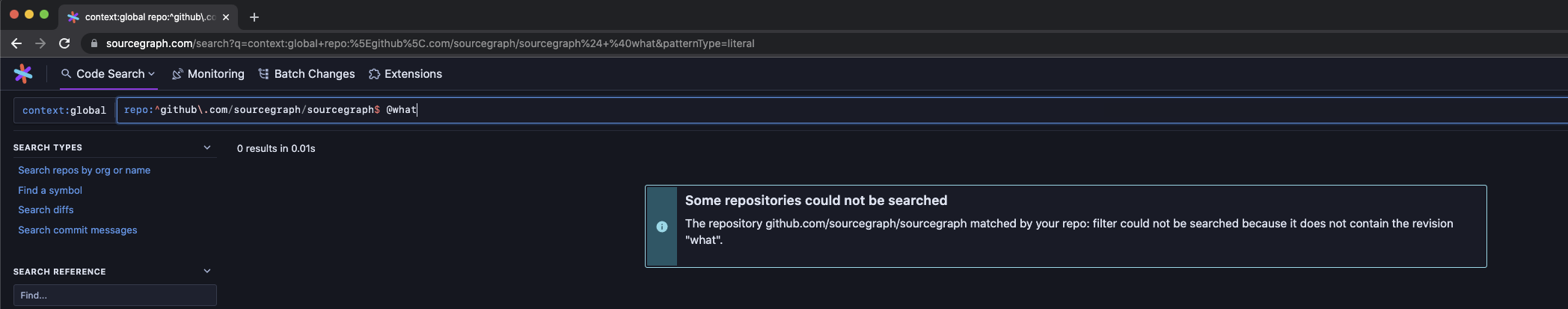This screenshot has width=1568, height=309.
Task: Focus the browser URL address bar
Action: click(823, 43)
